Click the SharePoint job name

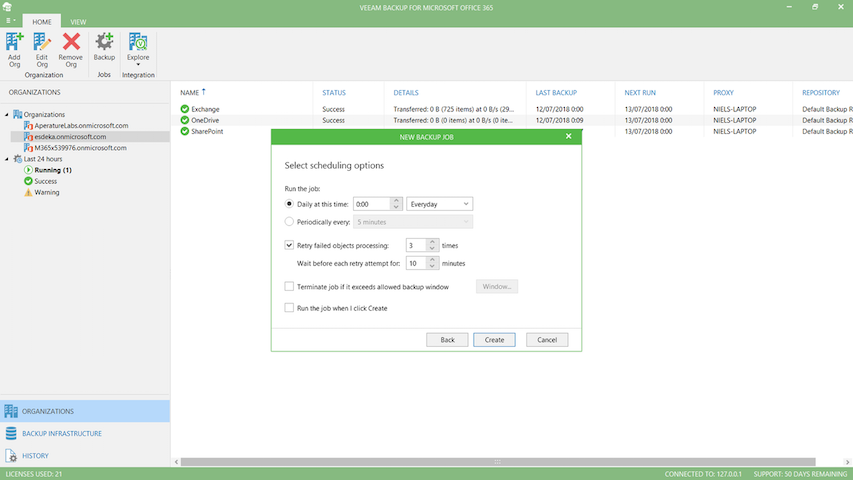(207, 131)
